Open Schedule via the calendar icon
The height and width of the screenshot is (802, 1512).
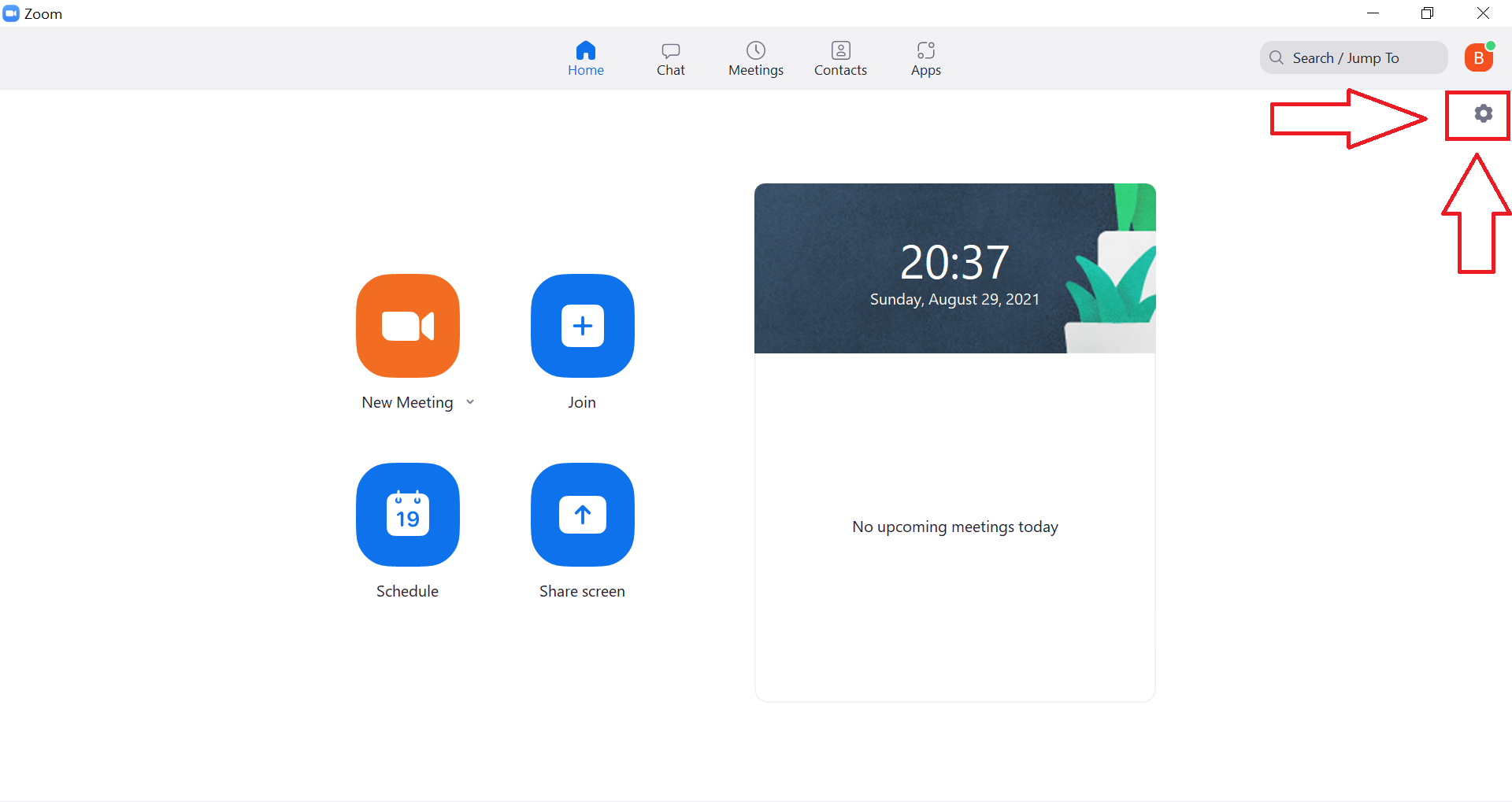click(407, 516)
